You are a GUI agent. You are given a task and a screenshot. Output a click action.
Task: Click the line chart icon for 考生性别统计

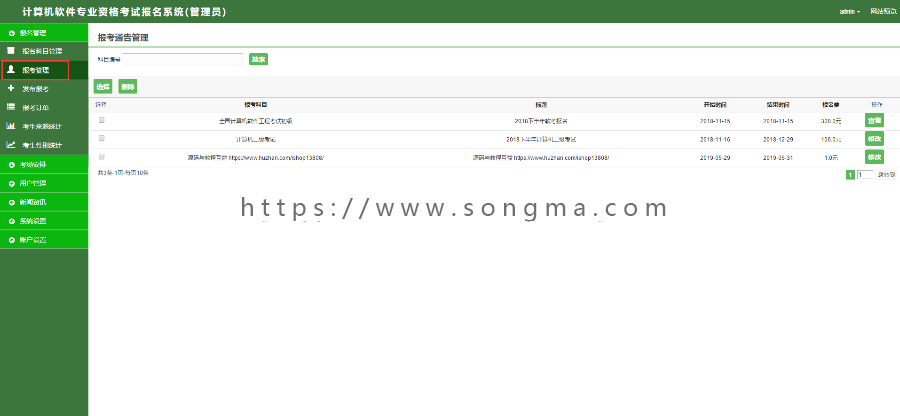point(11,145)
